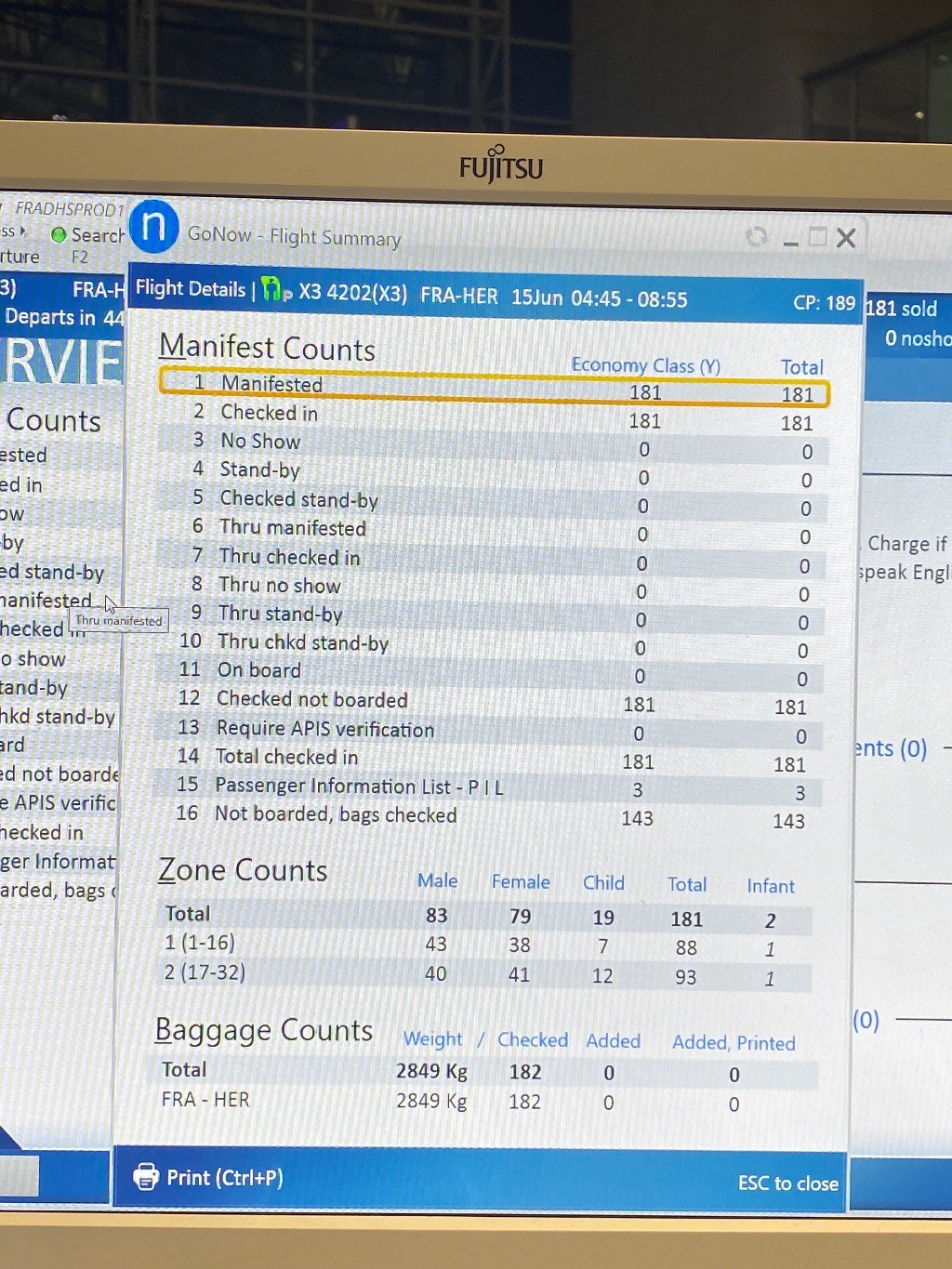The height and width of the screenshot is (1269, 952).
Task: Maximize the Flight Summary window
Action: [x=817, y=237]
